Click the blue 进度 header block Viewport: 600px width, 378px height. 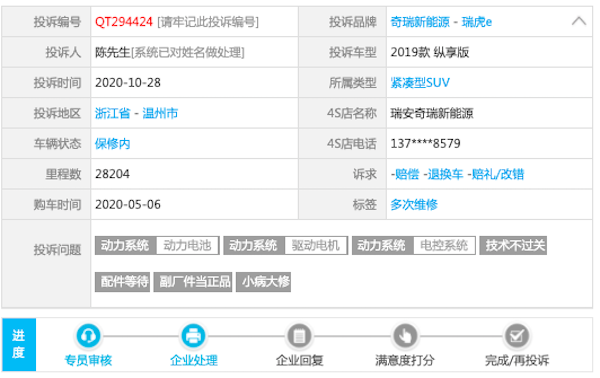pyautogui.click(x=19, y=344)
